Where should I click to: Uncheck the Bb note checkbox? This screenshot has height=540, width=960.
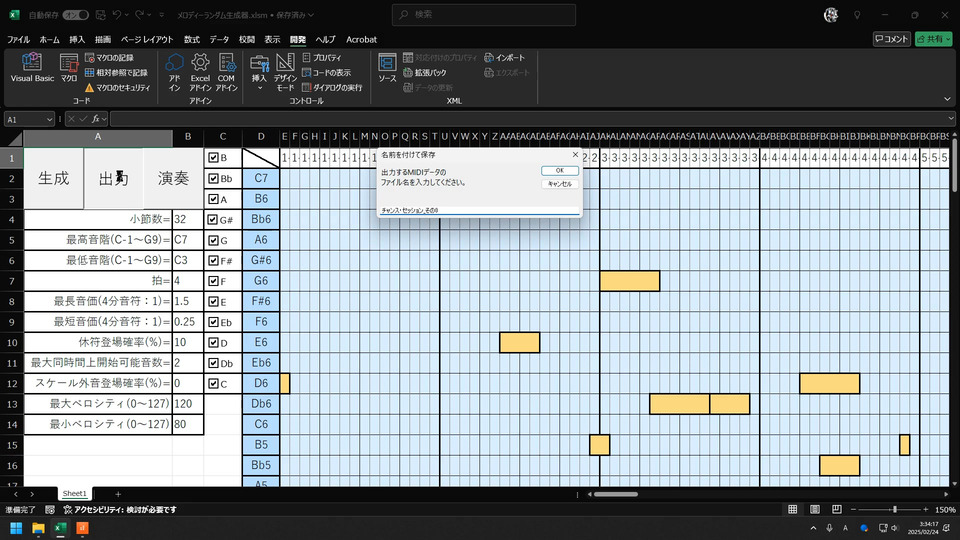213,179
